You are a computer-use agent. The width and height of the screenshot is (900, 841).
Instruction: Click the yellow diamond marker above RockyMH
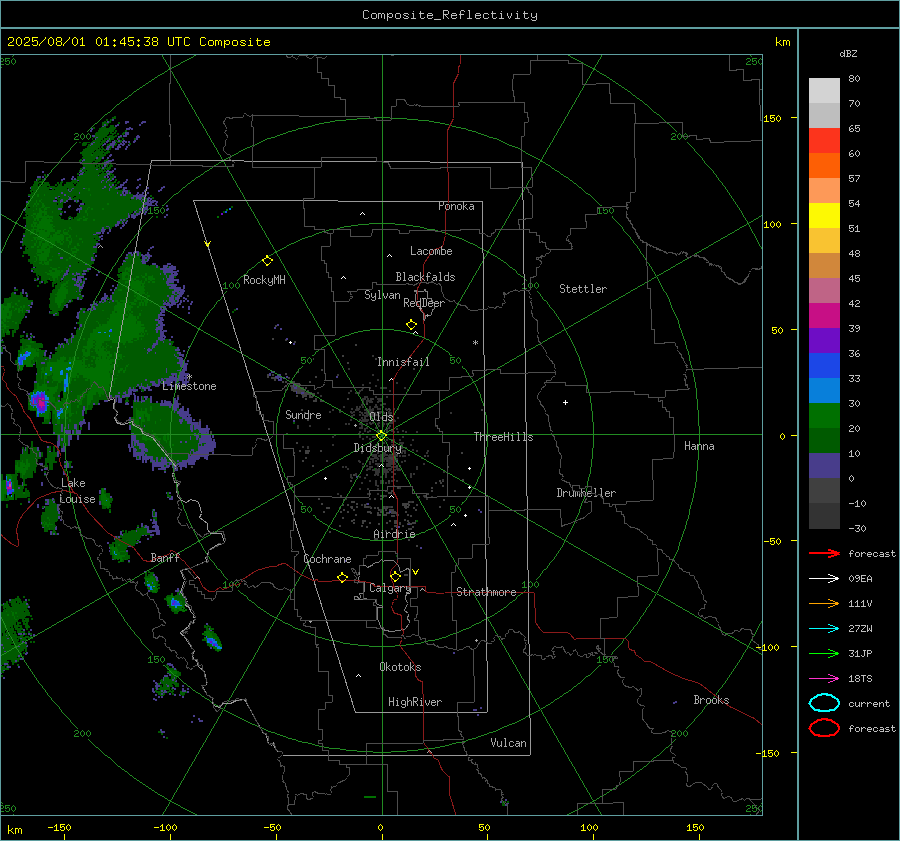click(x=267, y=261)
